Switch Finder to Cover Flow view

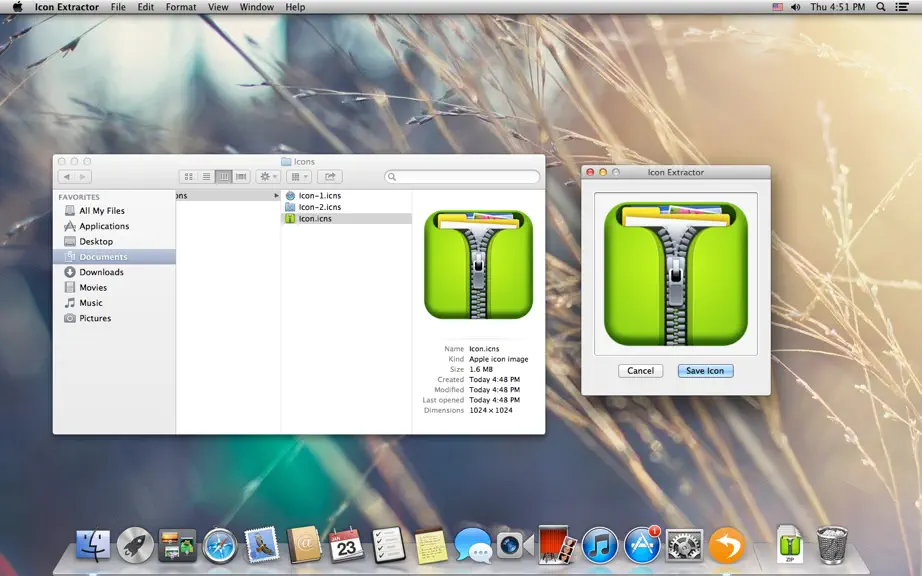coord(241,176)
